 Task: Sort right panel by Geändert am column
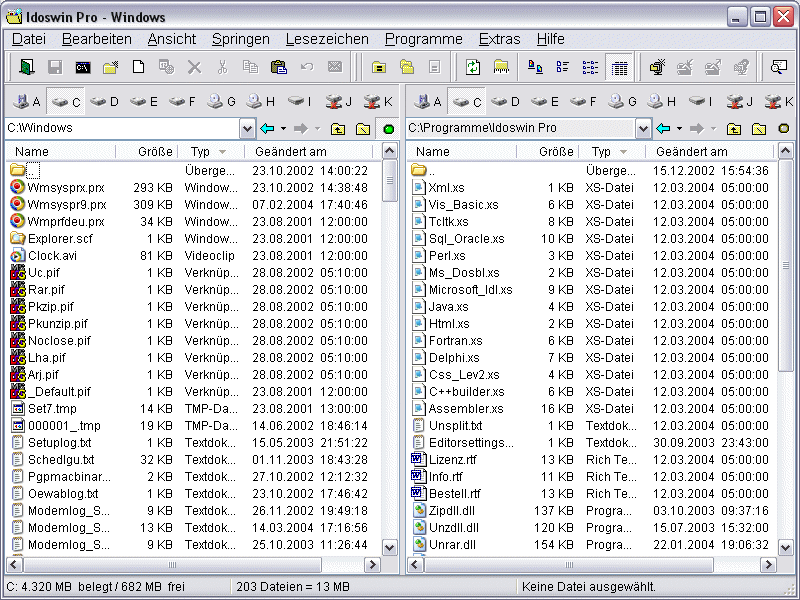(x=710, y=152)
